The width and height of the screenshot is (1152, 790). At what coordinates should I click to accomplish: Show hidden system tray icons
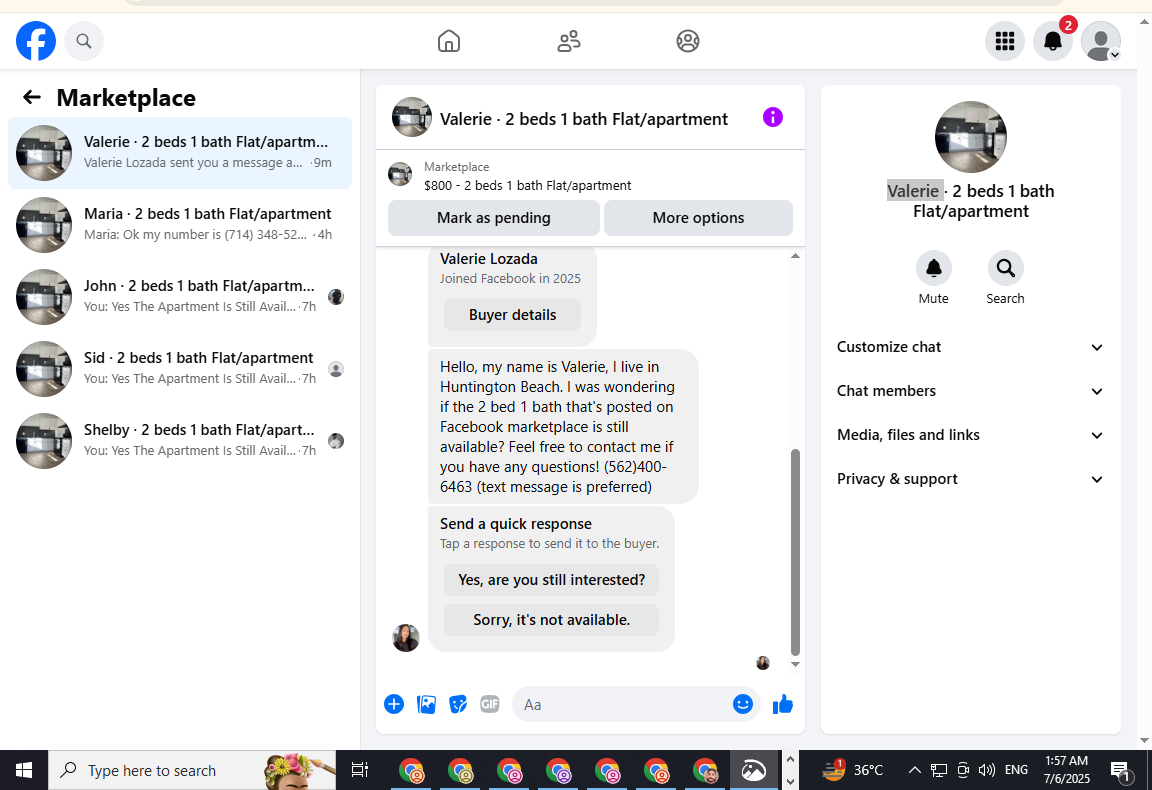click(914, 770)
